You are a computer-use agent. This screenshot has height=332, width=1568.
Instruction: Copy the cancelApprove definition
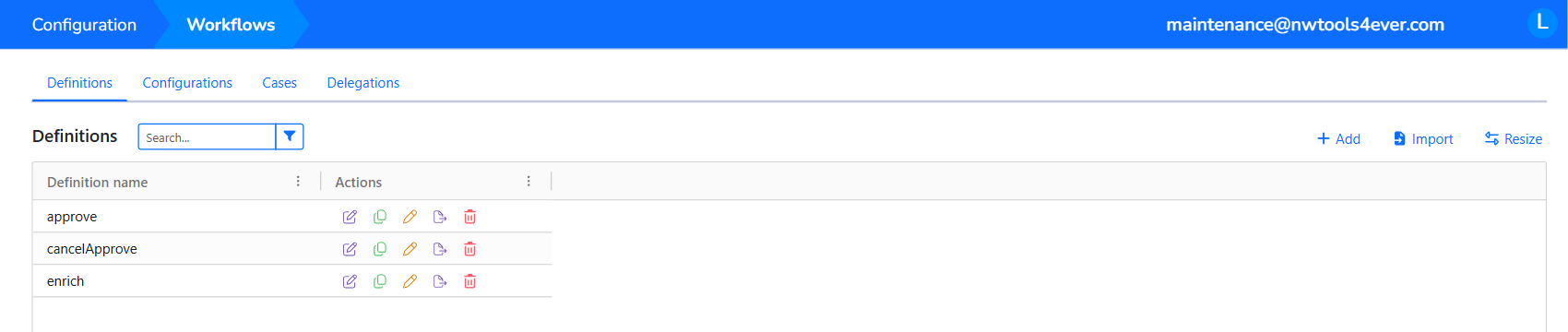click(380, 249)
